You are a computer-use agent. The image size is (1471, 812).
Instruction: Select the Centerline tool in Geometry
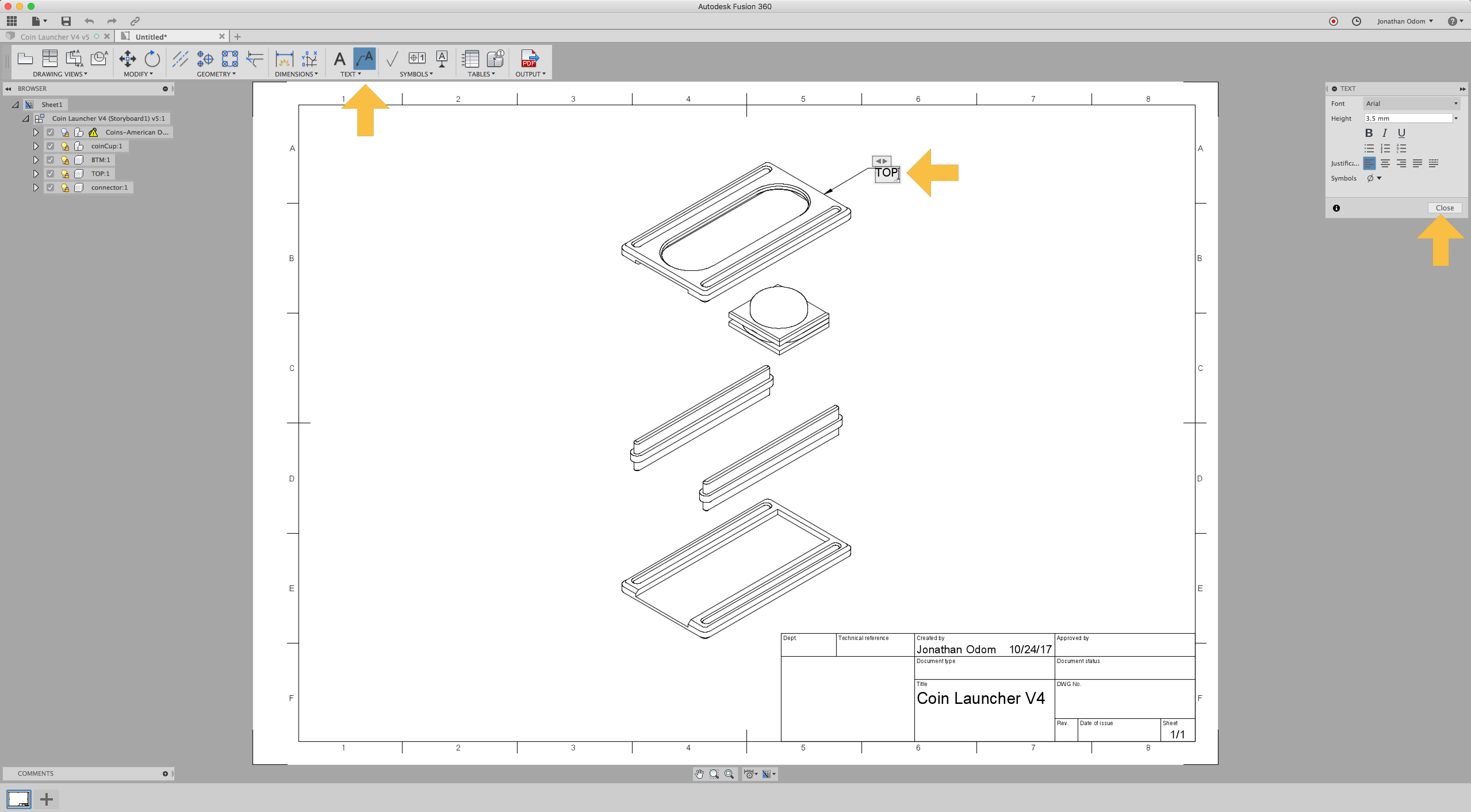(180, 59)
